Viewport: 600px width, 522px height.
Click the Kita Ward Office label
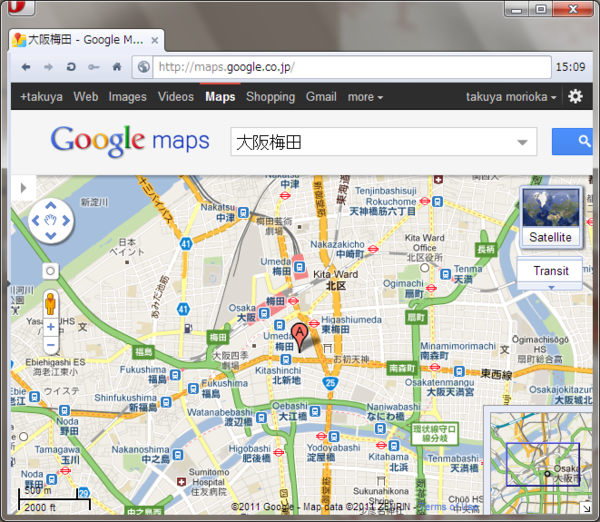click(x=424, y=247)
